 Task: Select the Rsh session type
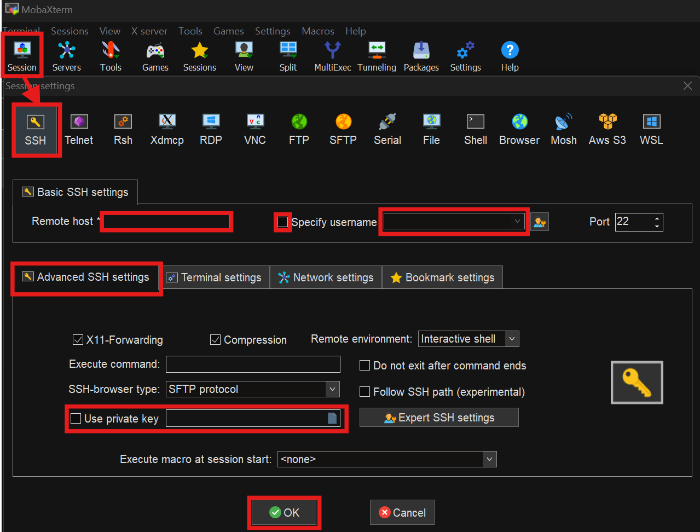tap(123, 129)
